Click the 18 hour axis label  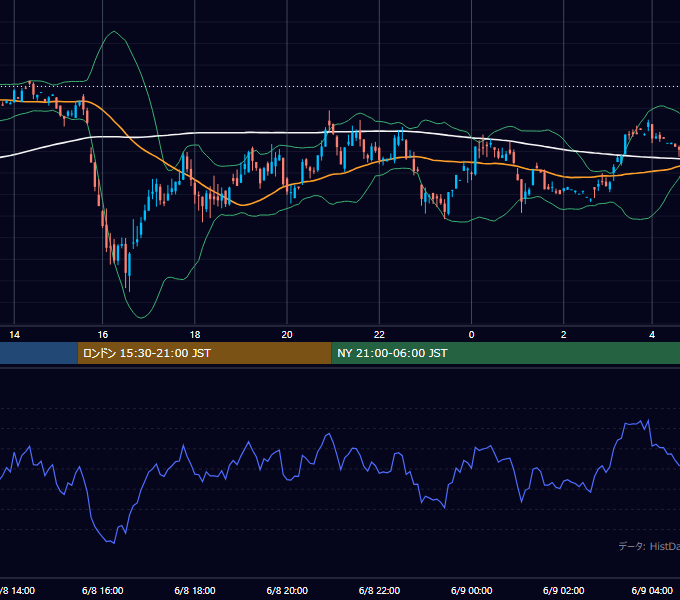point(195,335)
